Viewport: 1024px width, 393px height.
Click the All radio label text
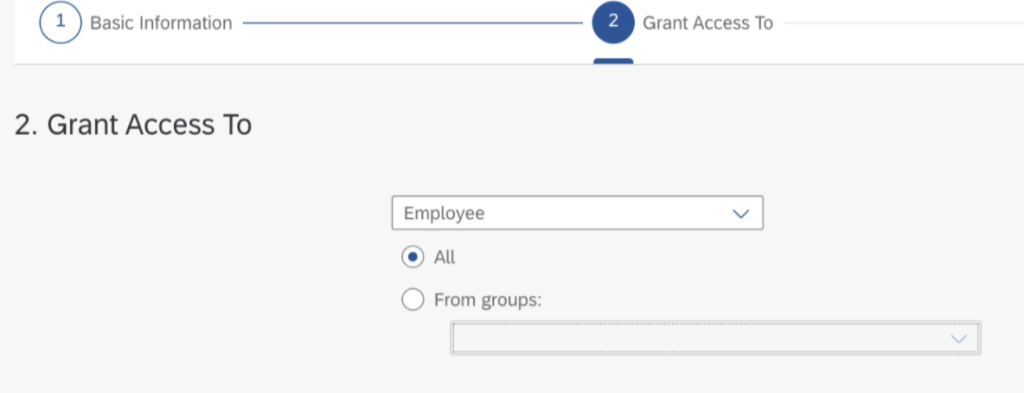(445, 257)
